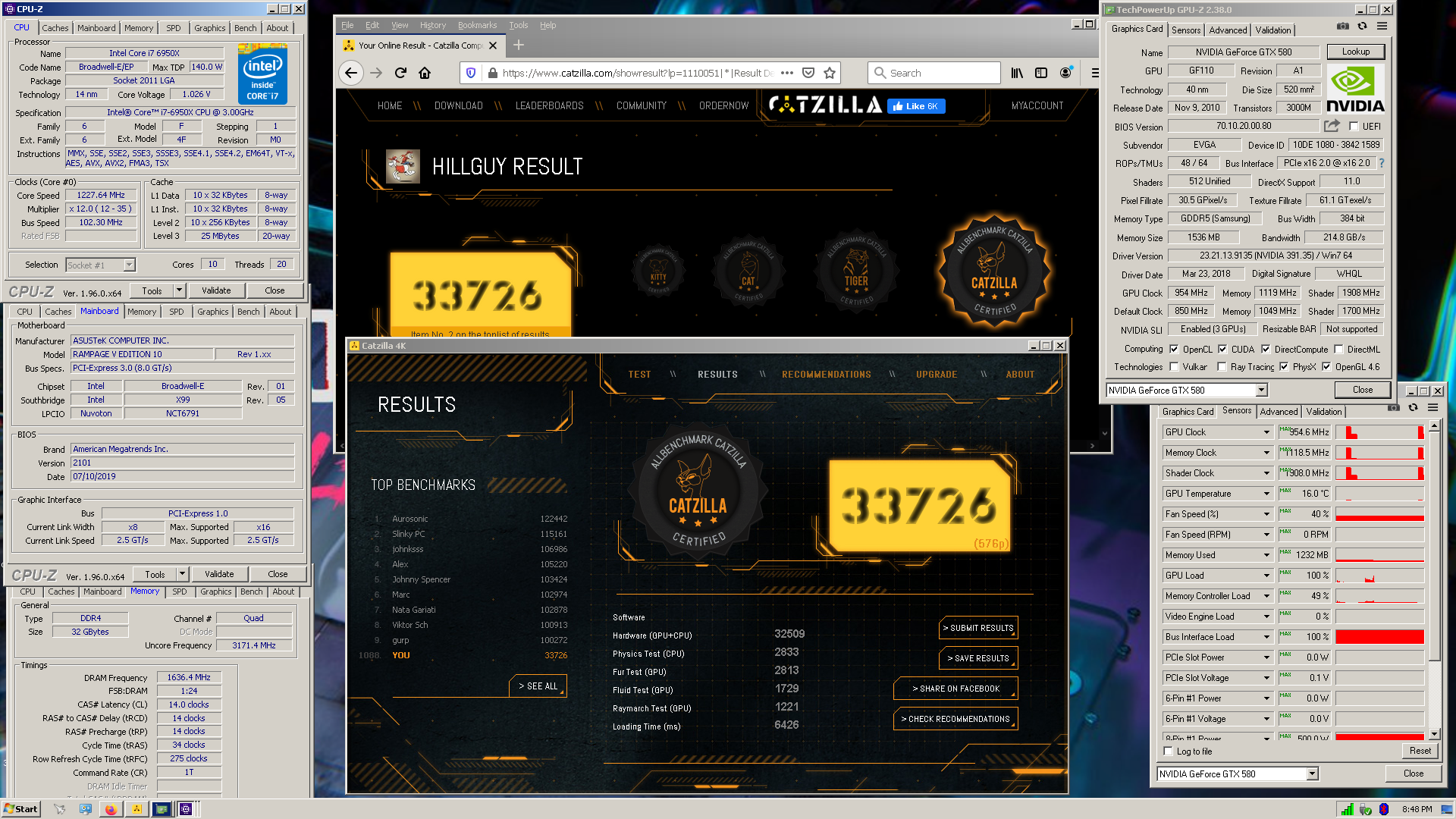Toggle the UEFI checkbox in GPU-Z

click(x=1354, y=127)
